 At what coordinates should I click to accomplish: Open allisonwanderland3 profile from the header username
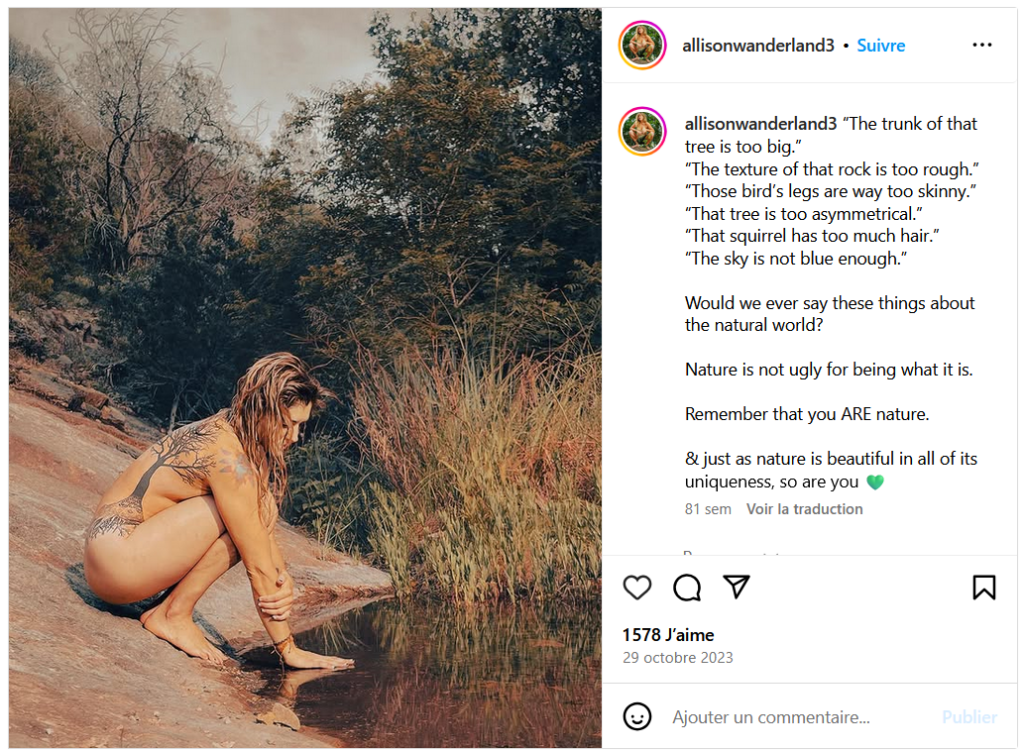pyautogui.click(x=757, y=45)
